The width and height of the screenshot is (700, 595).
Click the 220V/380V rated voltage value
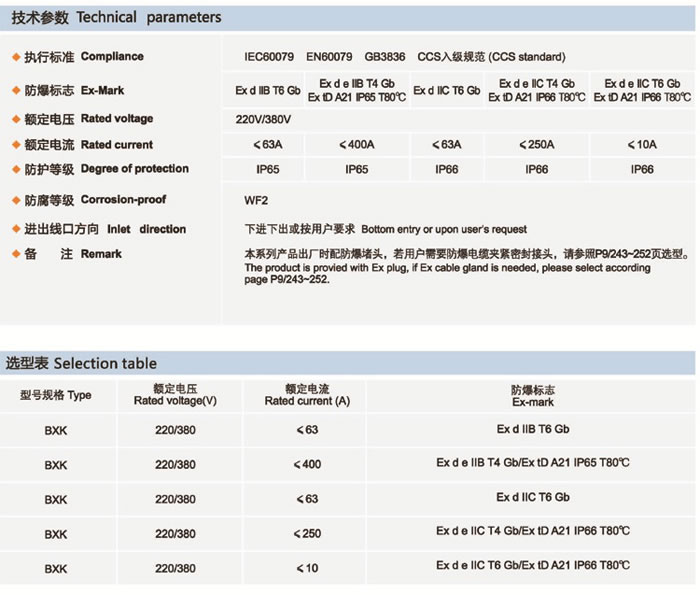click(263, 119)
